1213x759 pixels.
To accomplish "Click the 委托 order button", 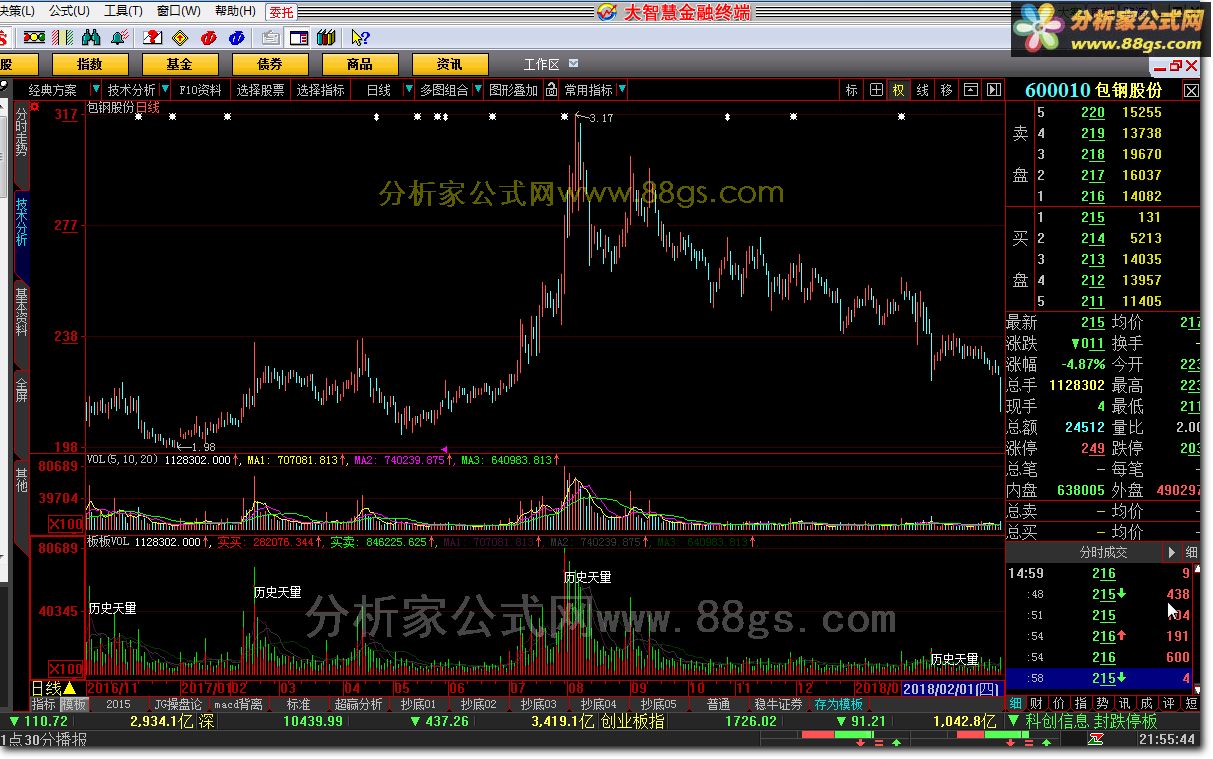I will 281,12.
